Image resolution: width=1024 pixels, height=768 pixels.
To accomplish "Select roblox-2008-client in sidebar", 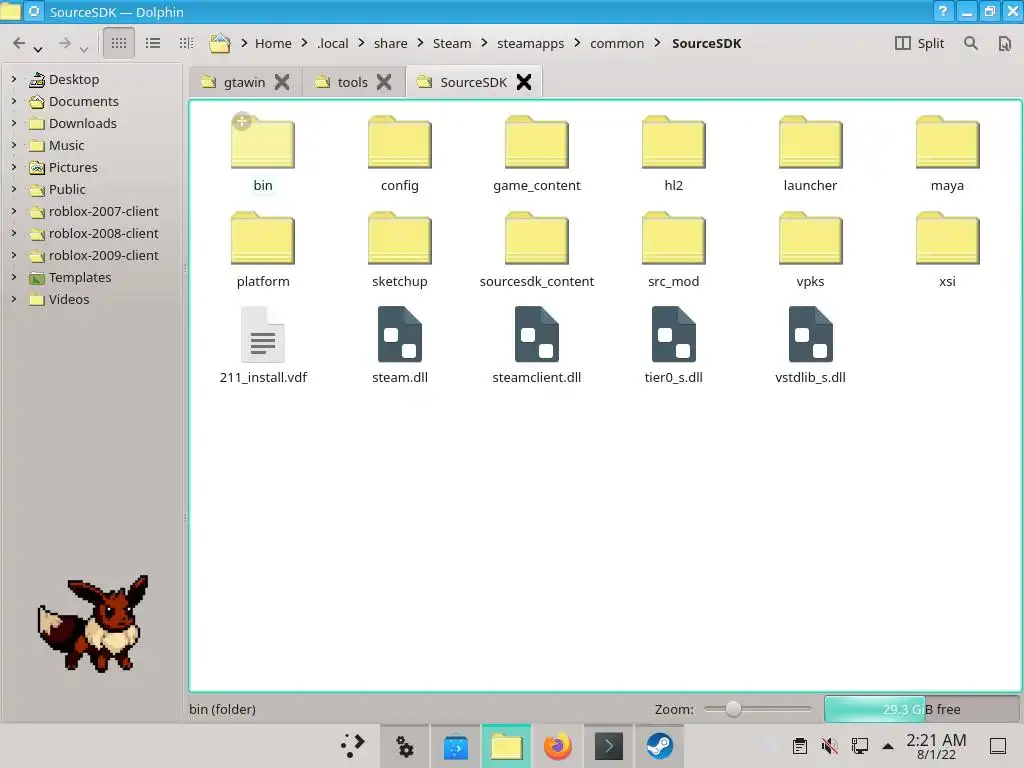I will [94, 233].
